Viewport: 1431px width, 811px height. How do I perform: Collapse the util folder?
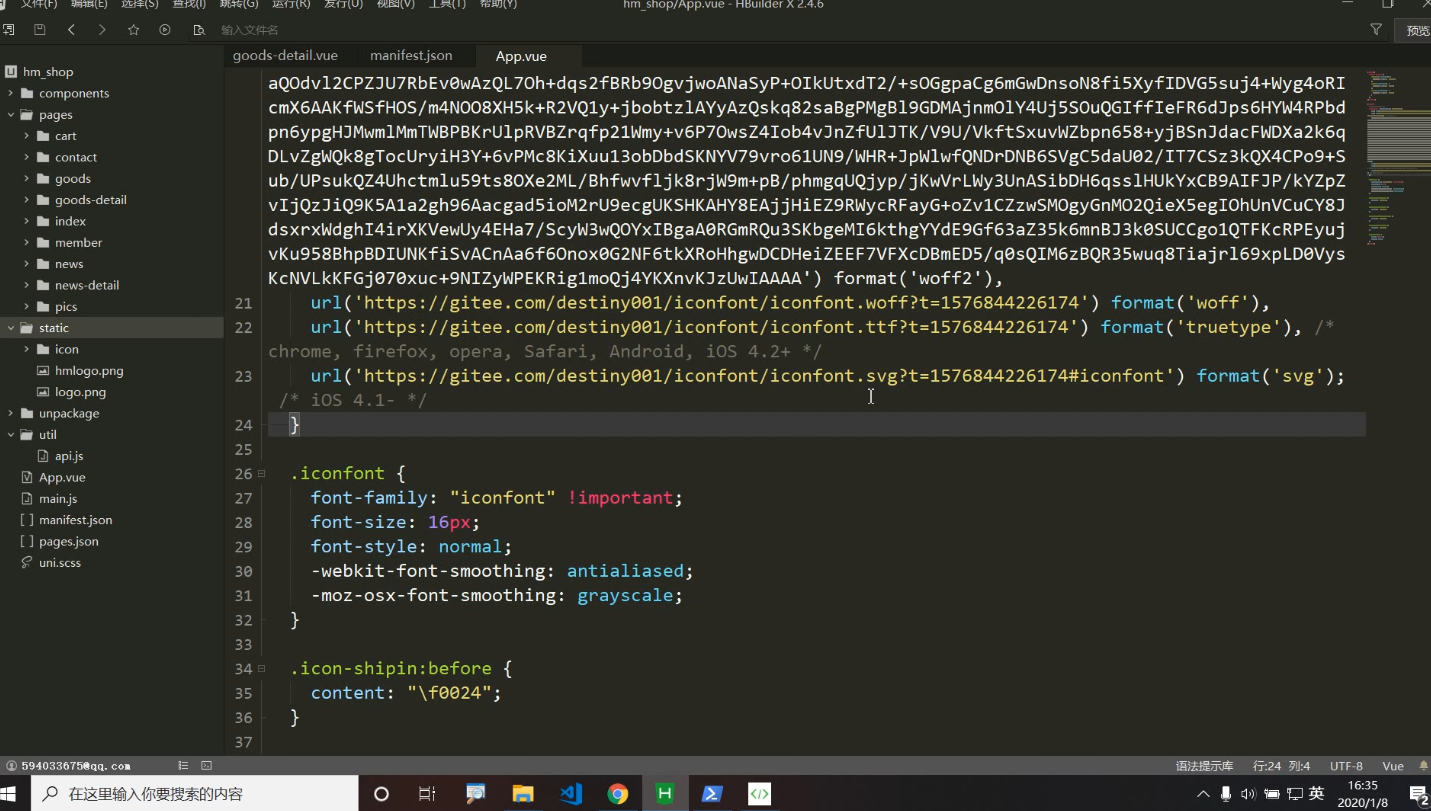click(11, 435)
